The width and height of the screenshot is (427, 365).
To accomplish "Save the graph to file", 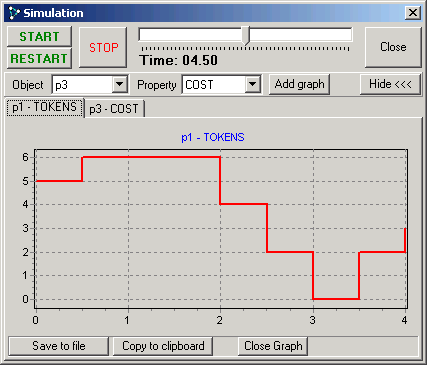I will tap(59, 346).
